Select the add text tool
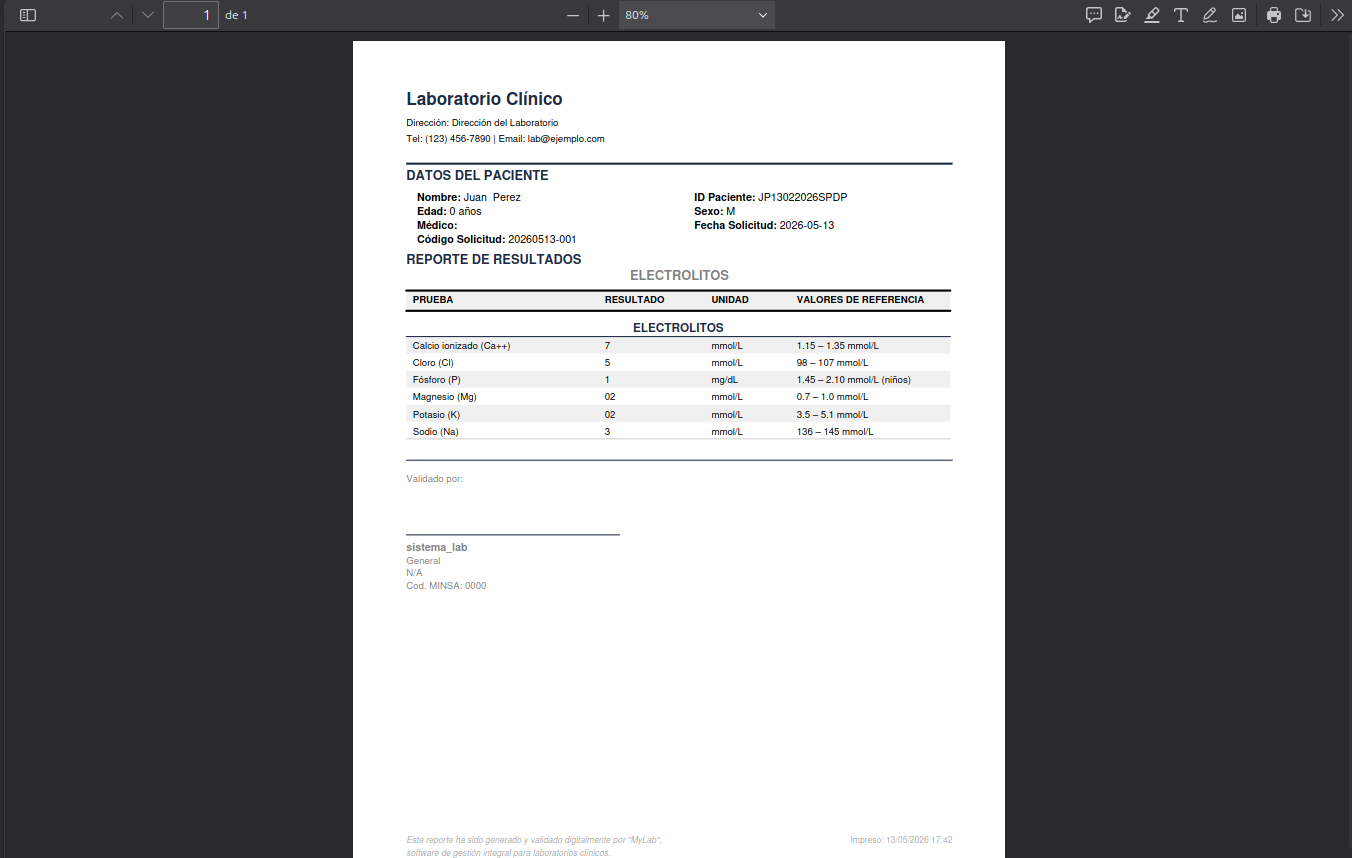 tap(1181, 15)
